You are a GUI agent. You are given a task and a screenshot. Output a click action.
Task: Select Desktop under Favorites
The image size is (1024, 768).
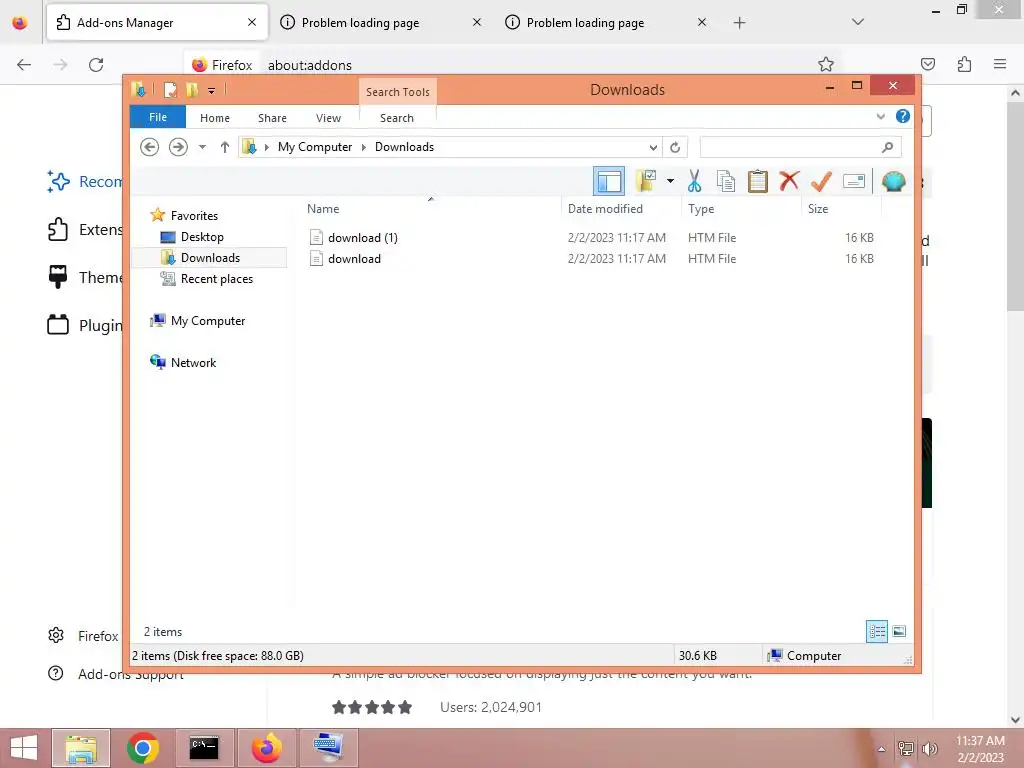point(202,236)
